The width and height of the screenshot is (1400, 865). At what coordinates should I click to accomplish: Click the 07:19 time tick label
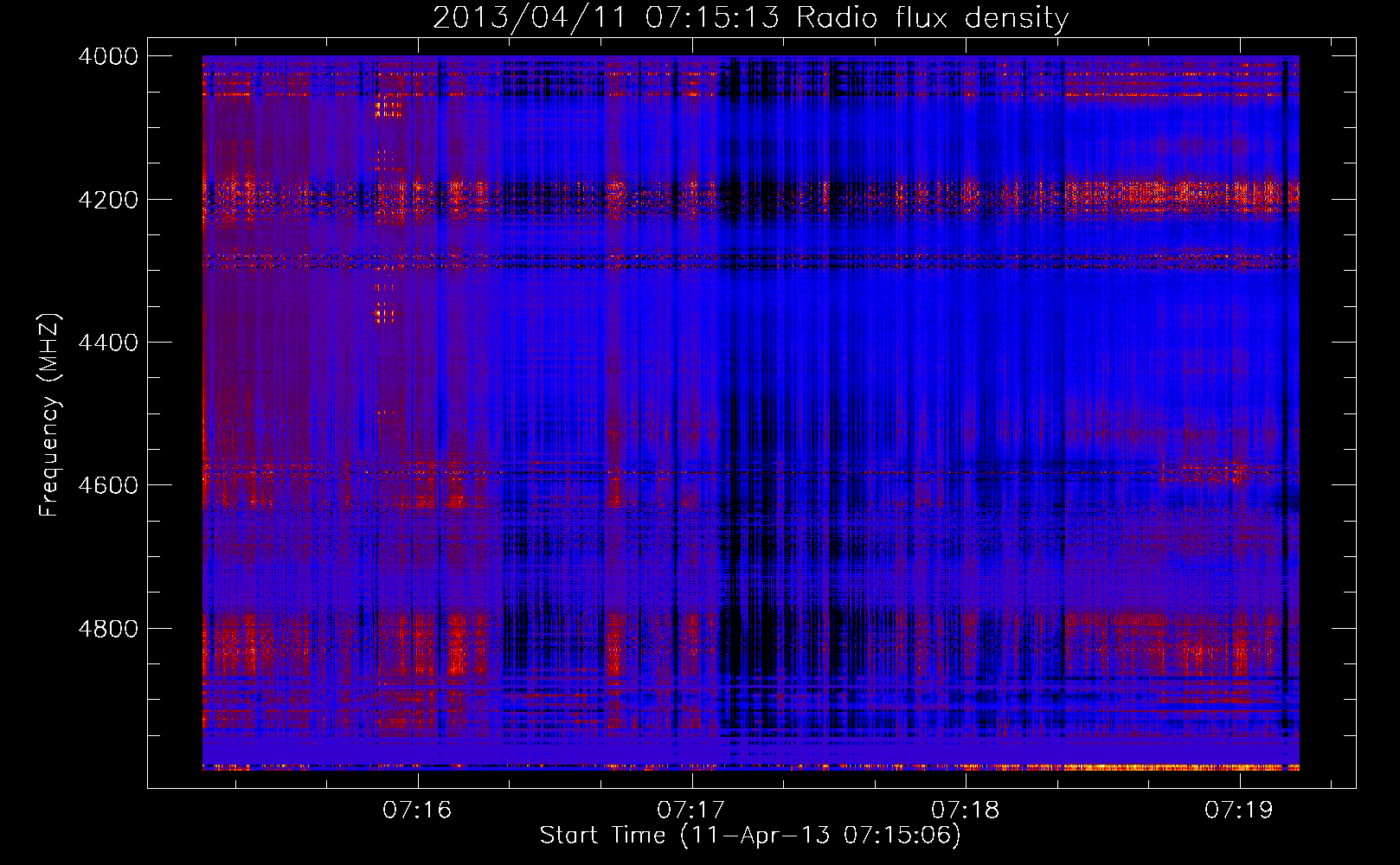tap(1238, 810)
